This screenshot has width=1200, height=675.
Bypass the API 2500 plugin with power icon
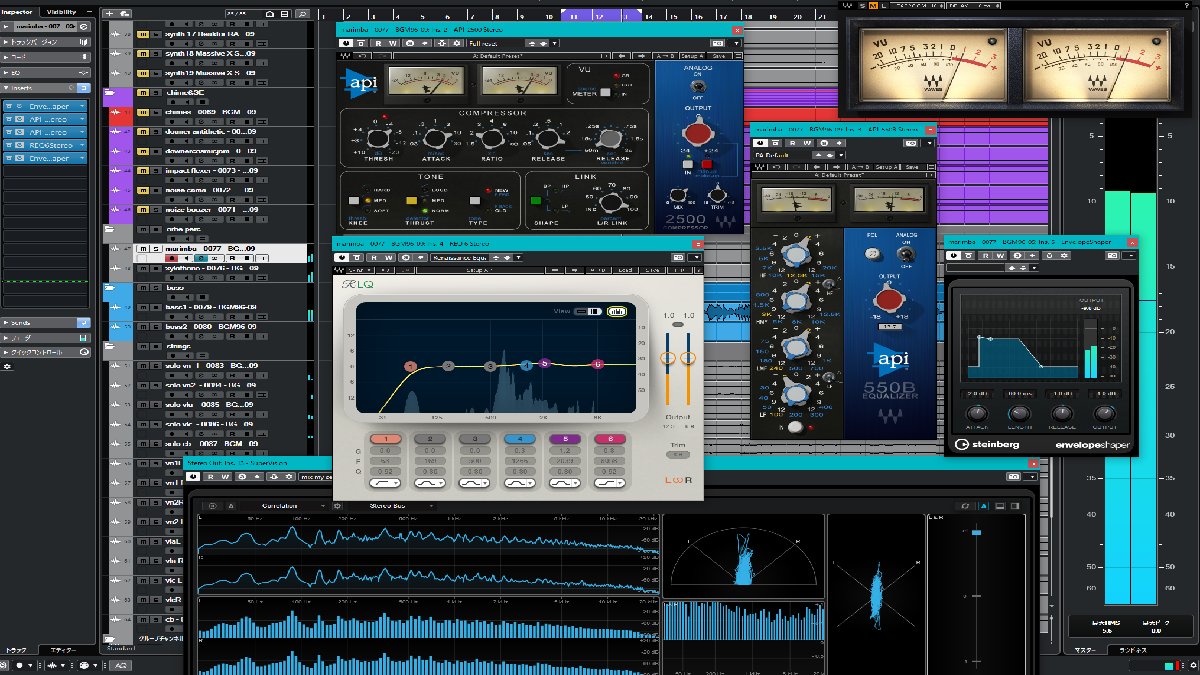(347, 44)
